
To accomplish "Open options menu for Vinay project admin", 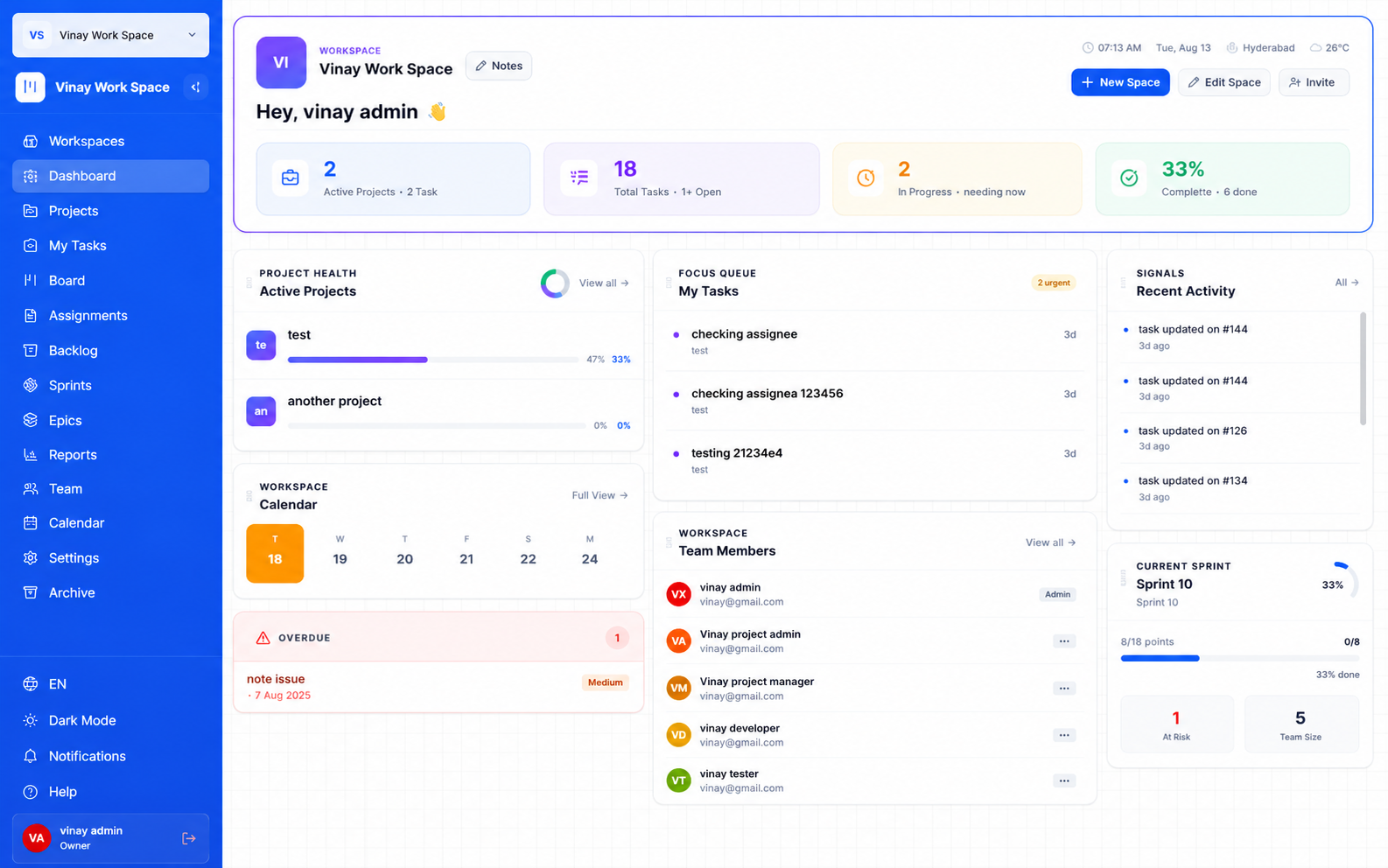I will coord(1064,641).
